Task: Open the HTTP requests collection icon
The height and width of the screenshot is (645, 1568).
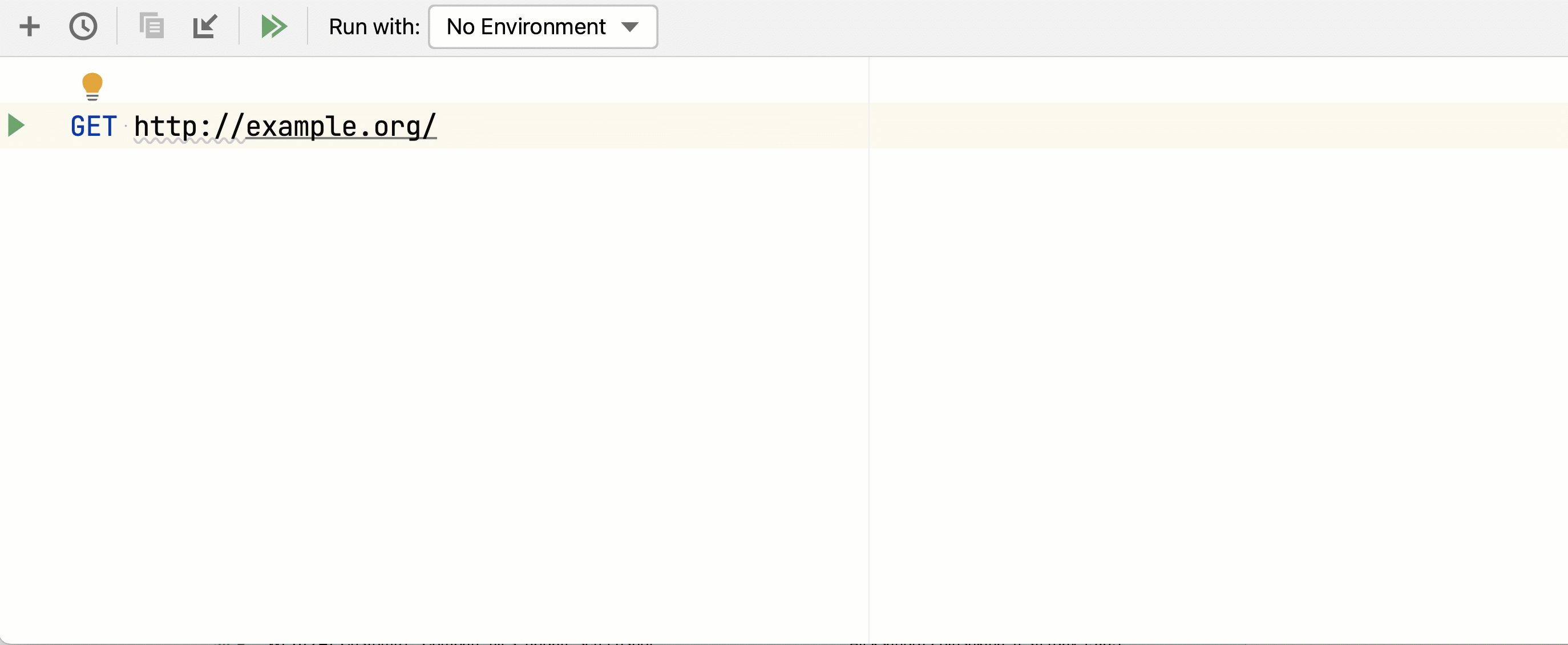Action: (151, 27)
